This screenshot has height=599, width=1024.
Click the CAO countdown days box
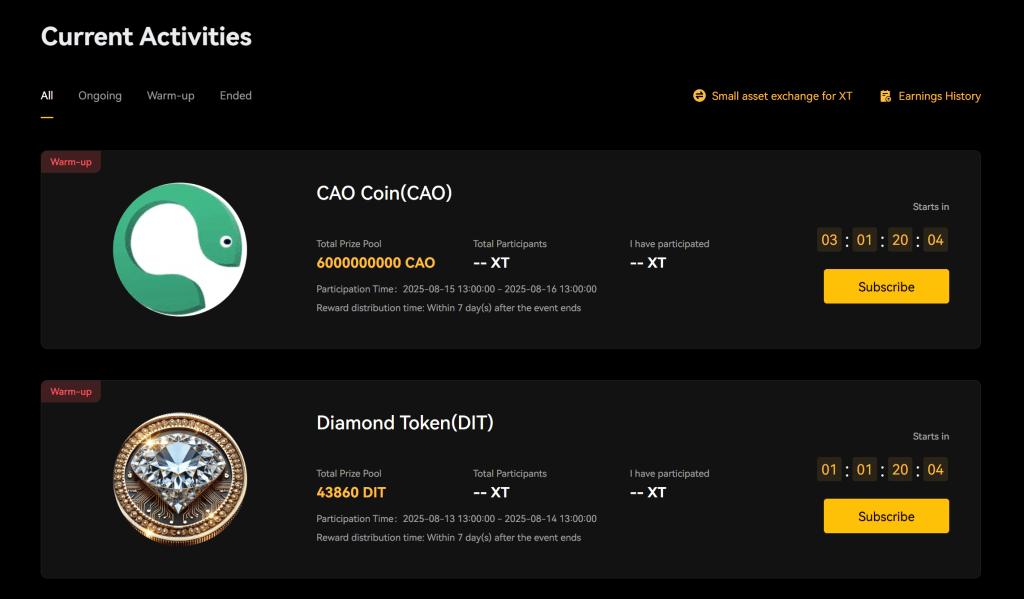[x=829, y=240]
